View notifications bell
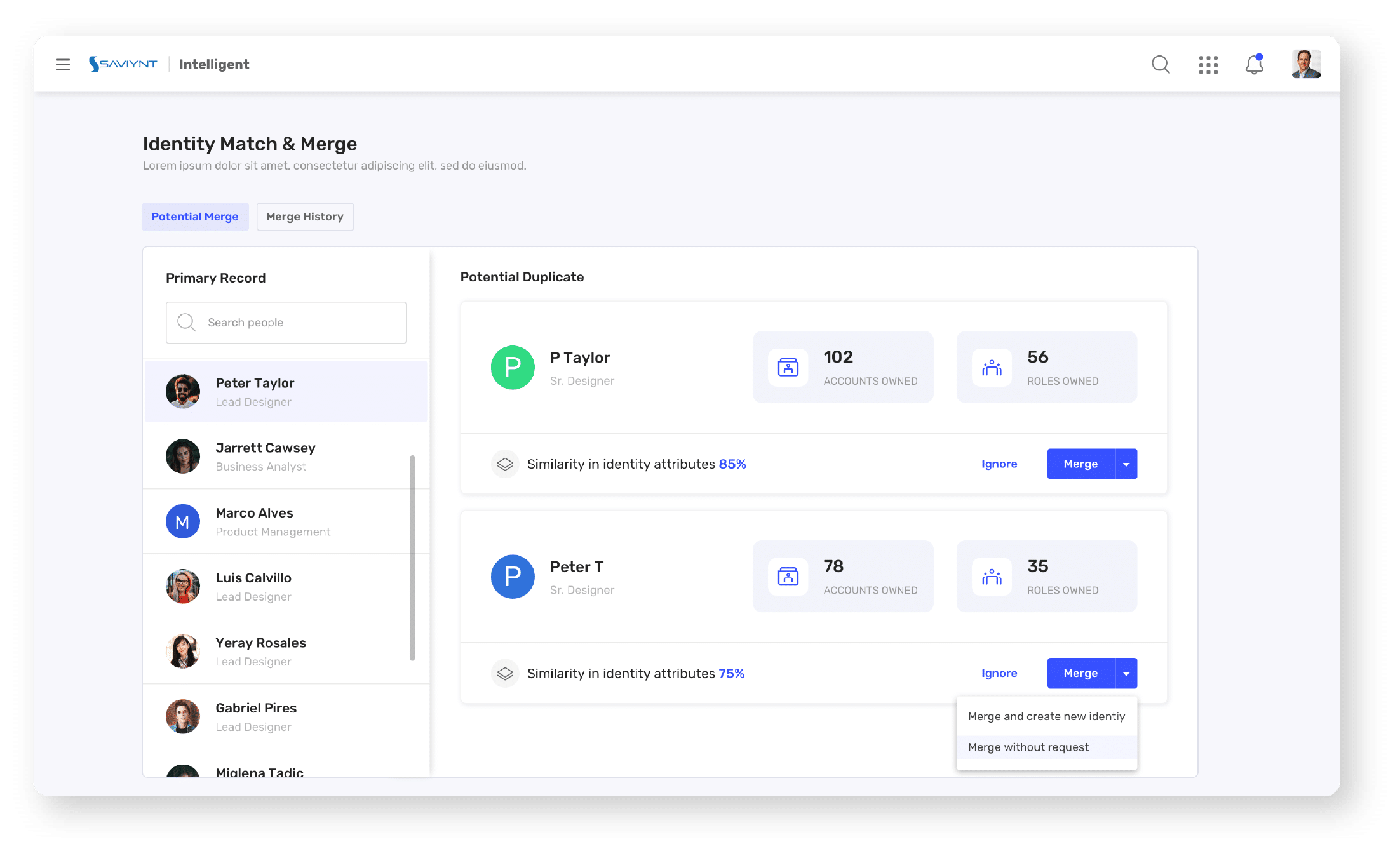1400x856 pixels. click(x=1255, y=64)
